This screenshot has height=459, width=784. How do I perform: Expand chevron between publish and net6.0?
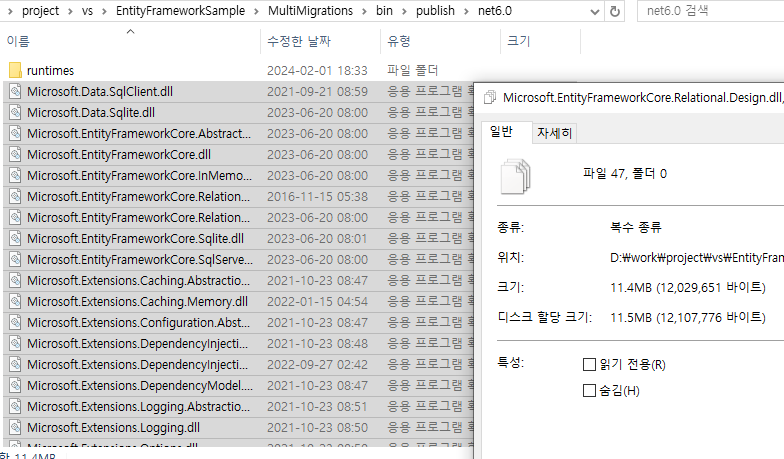466,11
